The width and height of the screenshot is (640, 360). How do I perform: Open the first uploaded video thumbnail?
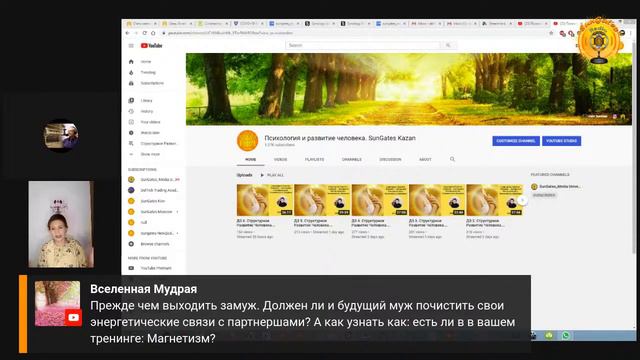pos(265,200)
